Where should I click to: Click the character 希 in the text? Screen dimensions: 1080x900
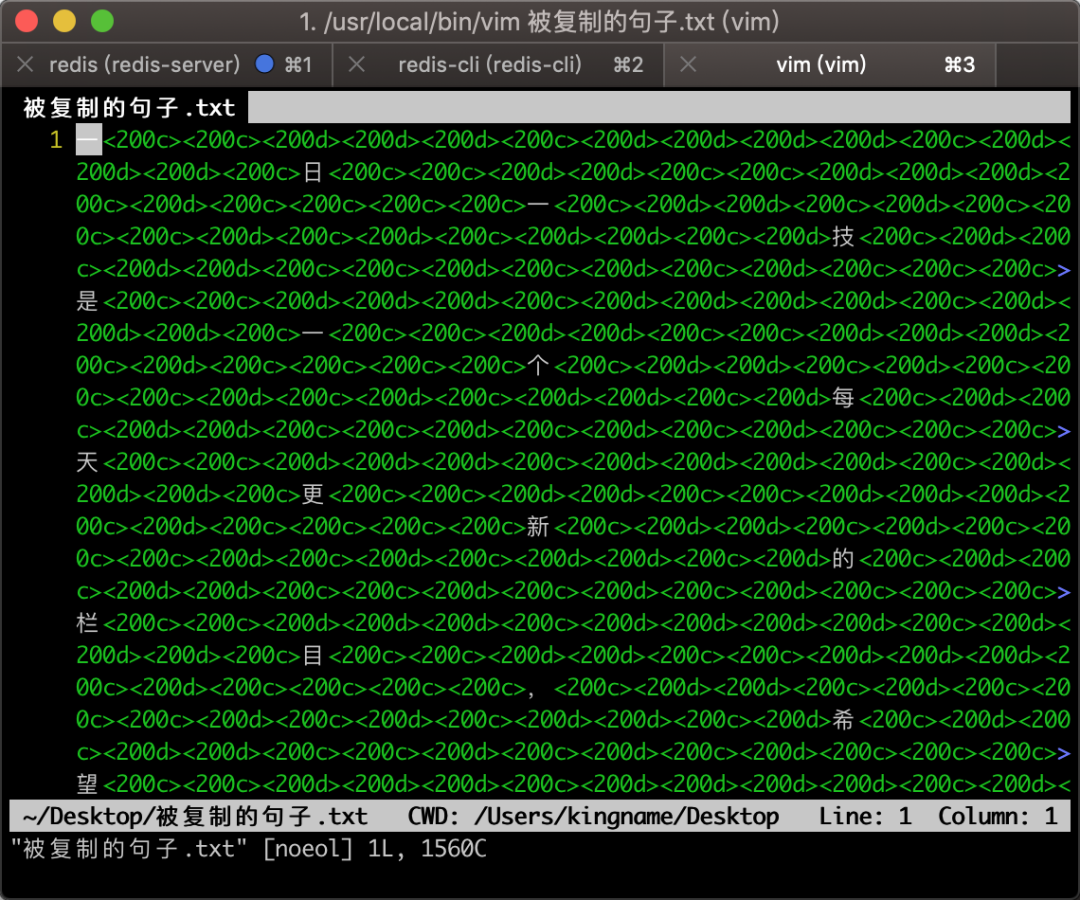(843, 720)
